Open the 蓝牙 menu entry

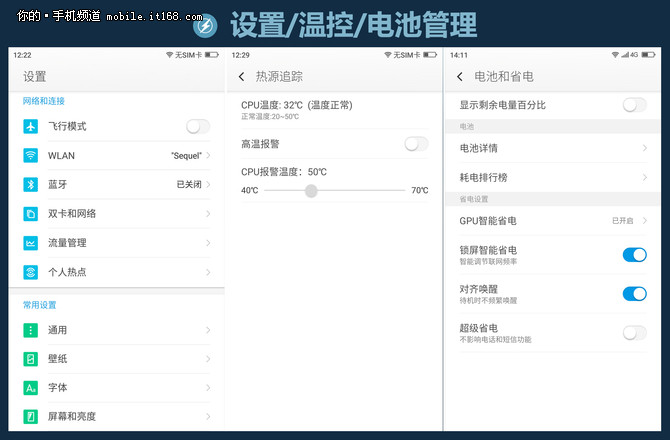(116, 185)
